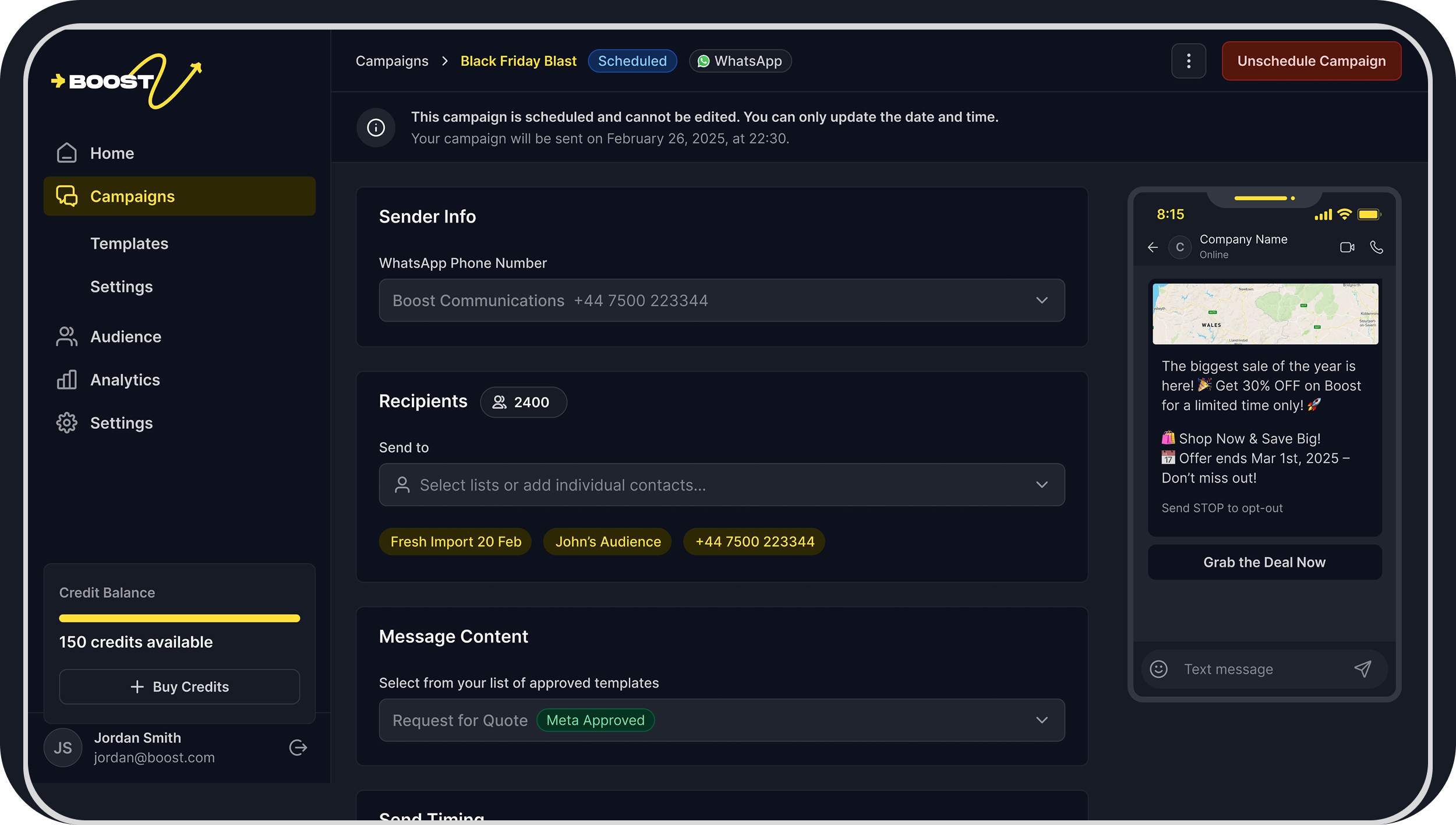Click the JS user avatar

tap(63, 748)
